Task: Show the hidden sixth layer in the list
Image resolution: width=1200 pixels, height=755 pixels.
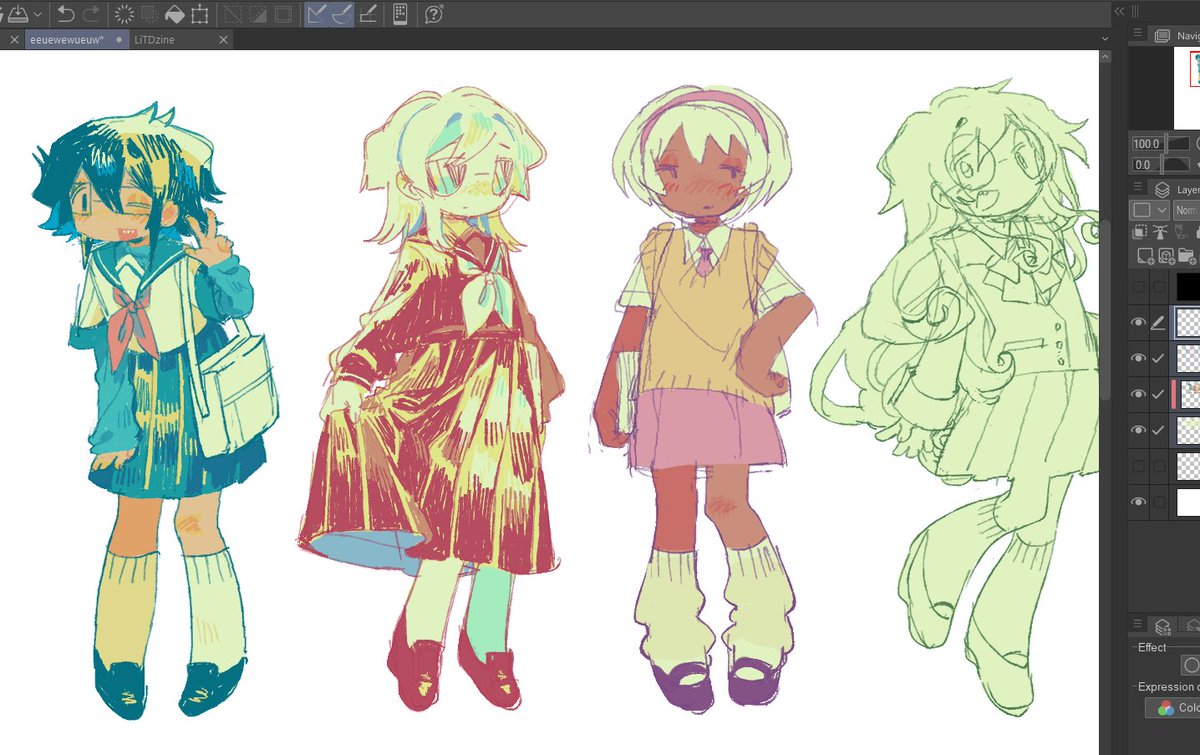Action: pos(1138,466)
